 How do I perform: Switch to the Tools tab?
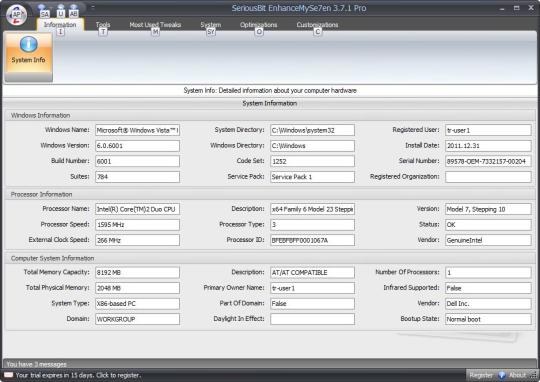pos(103,24)
